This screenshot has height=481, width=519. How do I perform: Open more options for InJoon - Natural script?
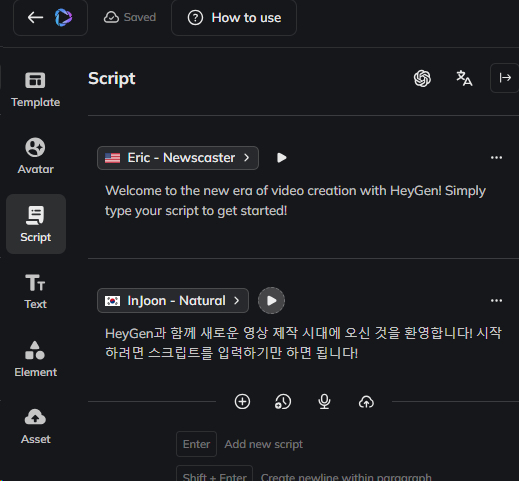coord(496,301)
